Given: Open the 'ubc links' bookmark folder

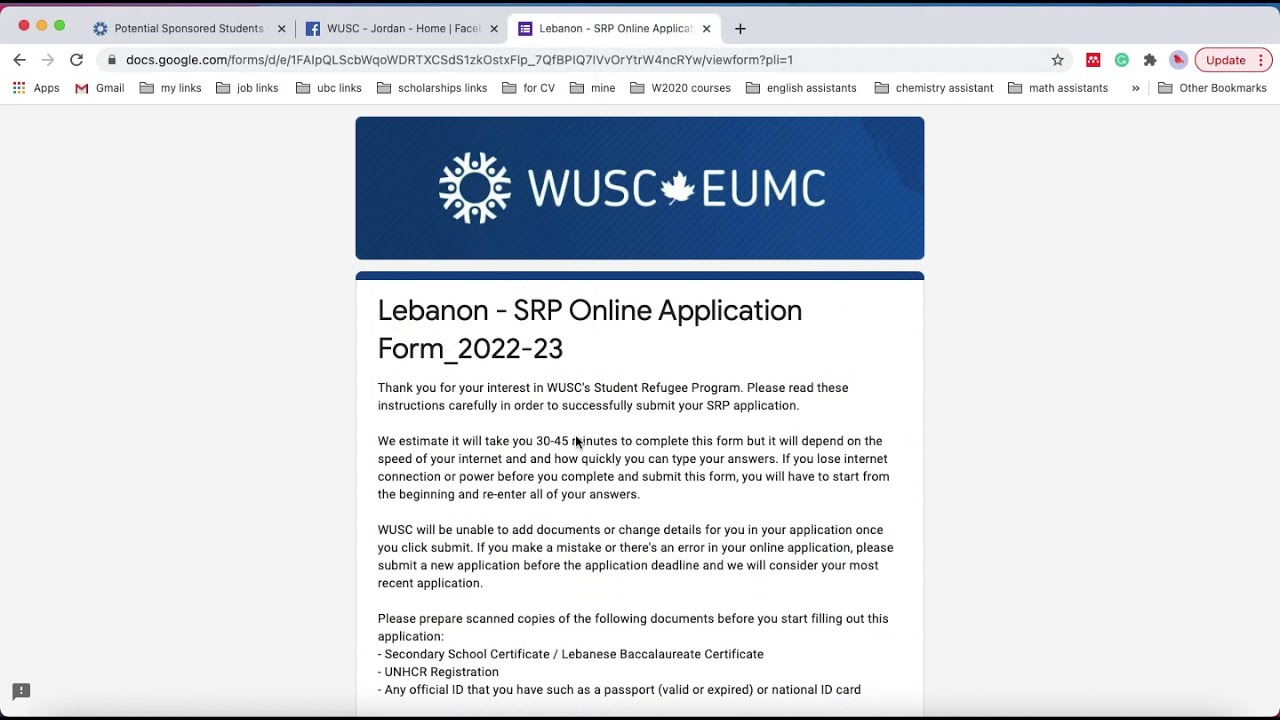Looking at the screenshot, I should 329,88.
